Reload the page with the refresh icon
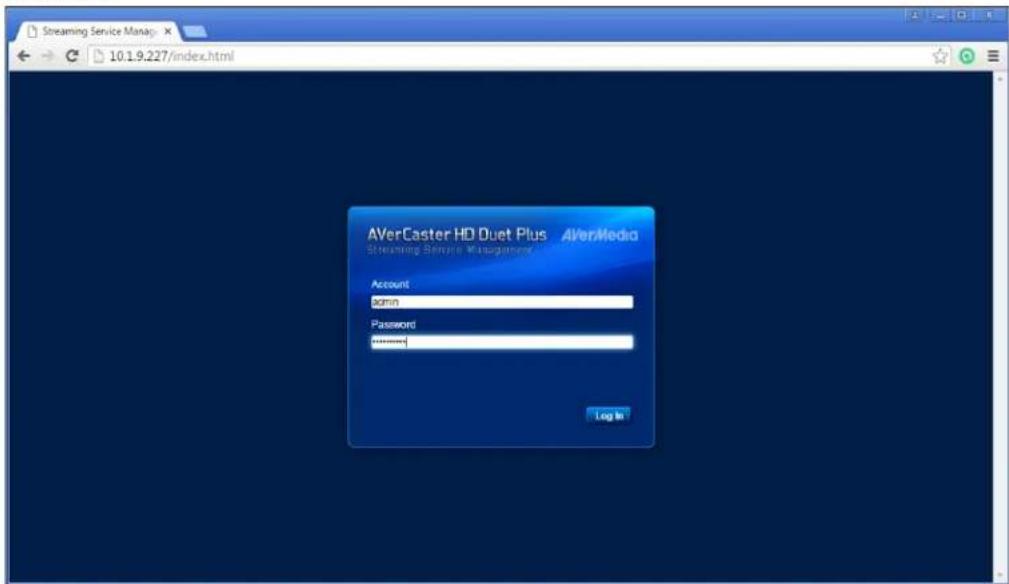1009x584 pixels. [x=72, y=56]
